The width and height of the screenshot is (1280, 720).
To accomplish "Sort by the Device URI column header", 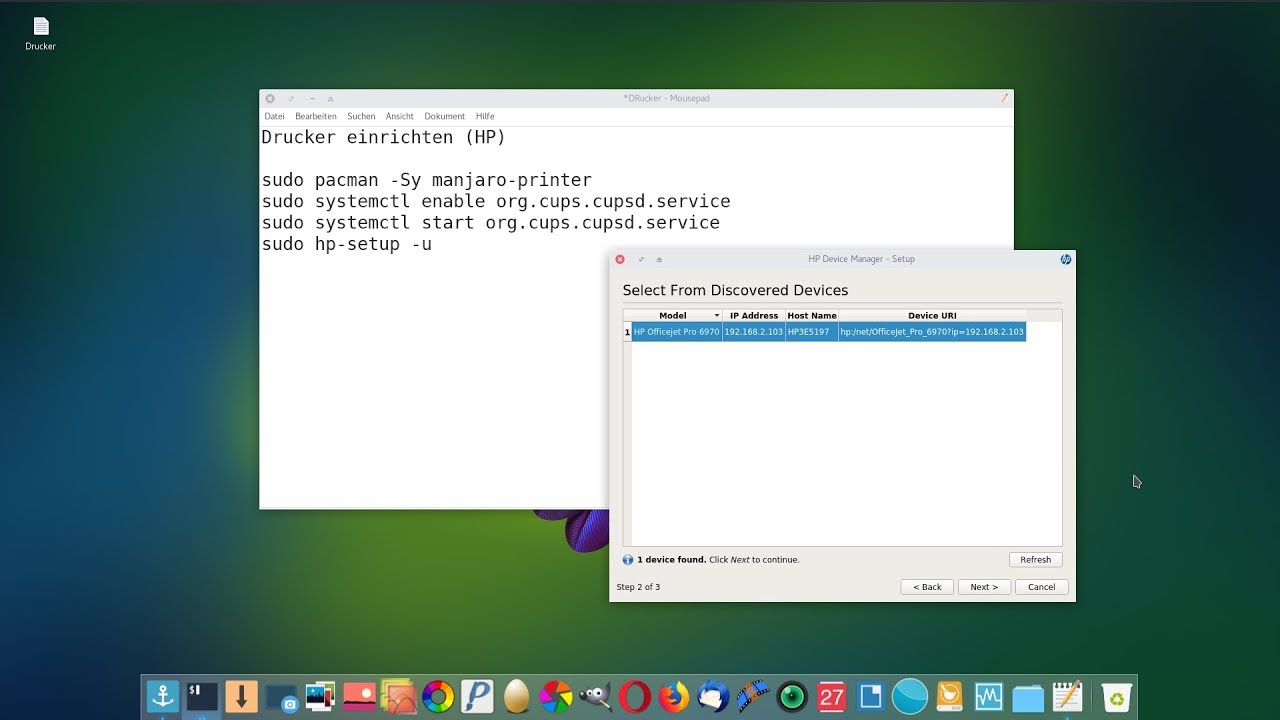I will (x=932, y=316).
